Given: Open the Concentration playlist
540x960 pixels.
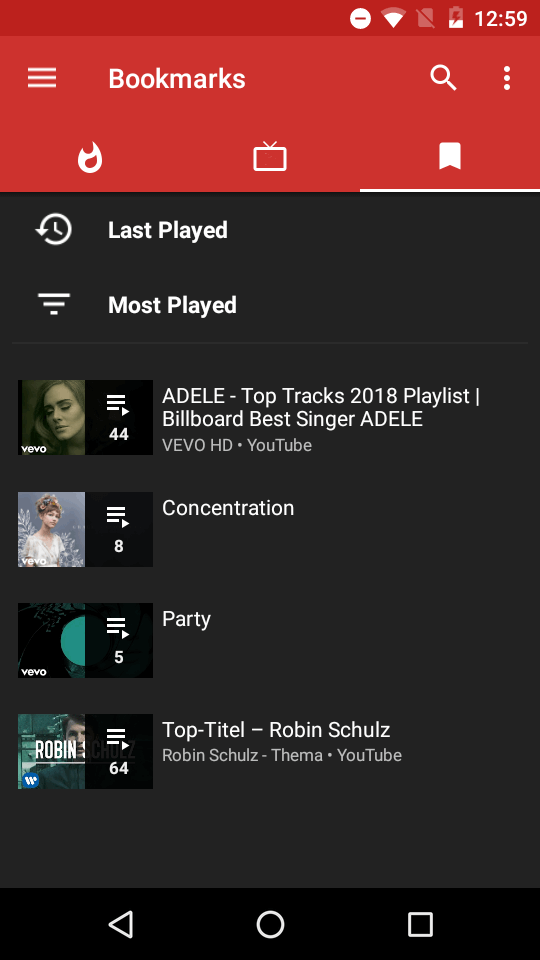Looking at the screenshot, I should click(x=270, y=530).
